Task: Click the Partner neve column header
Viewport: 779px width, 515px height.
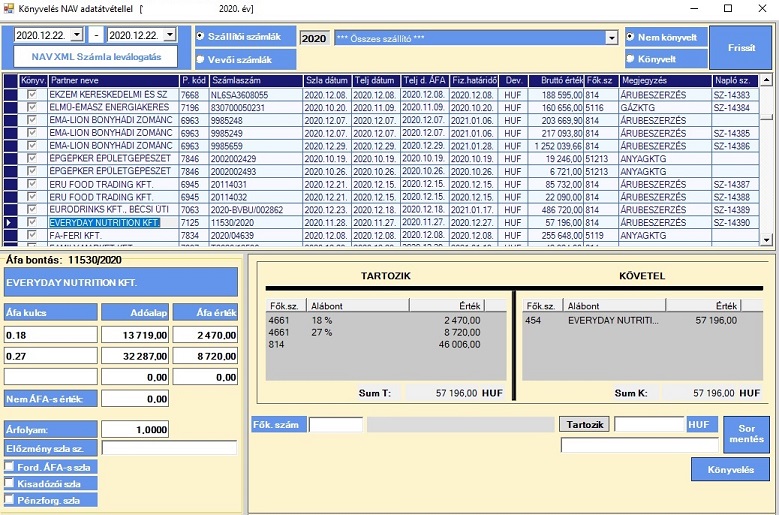Action: [x=112, y=80]
